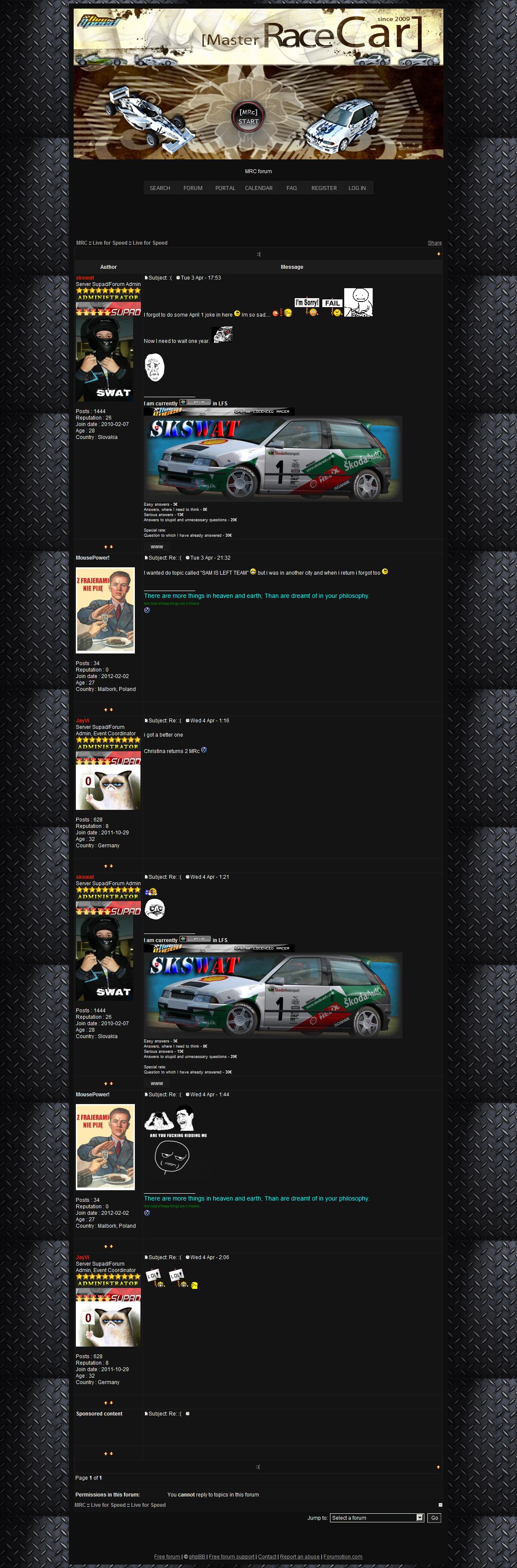Click the Free forum footer link
This screenshot has height=1568, width=517.
click(x=167, y=1556)
